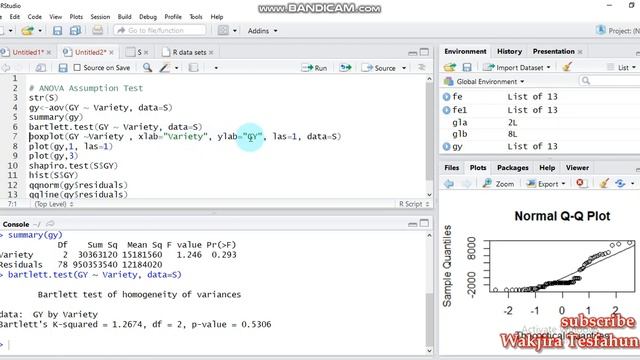Open find and replace magnifier
Viewport: 640px width, 360px height.
[x=147, y=68]
